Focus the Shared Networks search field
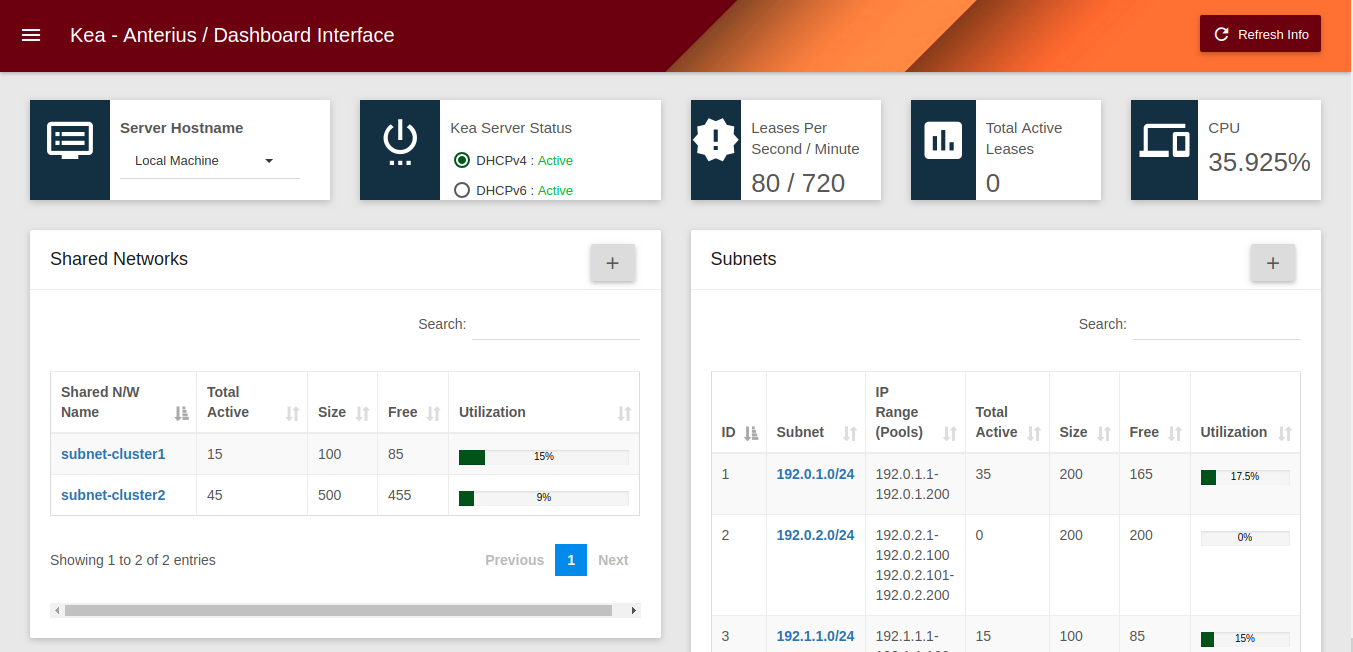The image size is (1353, 652). (x=556, y=324)
